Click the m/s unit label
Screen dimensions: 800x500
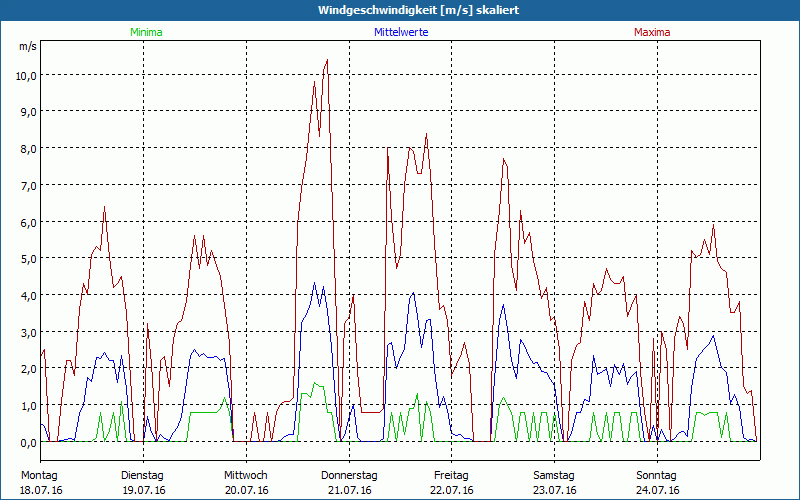(x=28, y=47)
